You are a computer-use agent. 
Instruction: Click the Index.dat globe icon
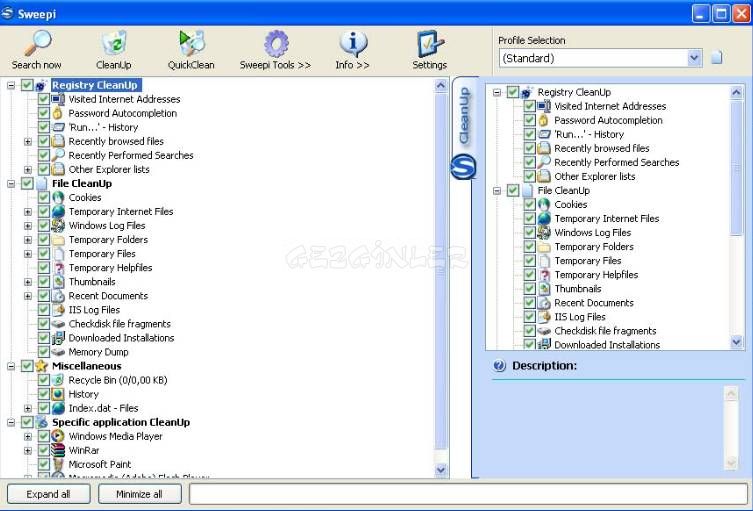pos(58,408)
